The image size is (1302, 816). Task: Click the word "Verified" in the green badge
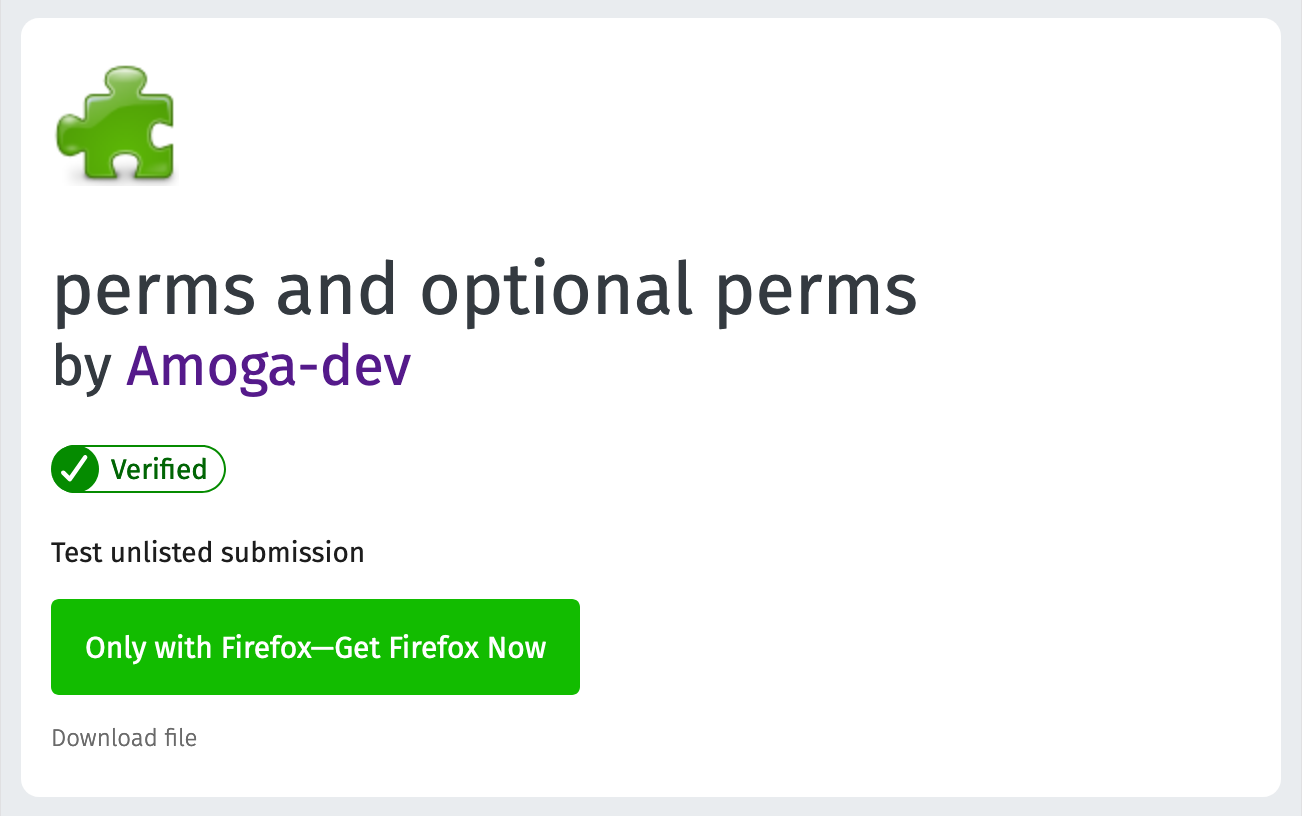(x=159, y=469)
